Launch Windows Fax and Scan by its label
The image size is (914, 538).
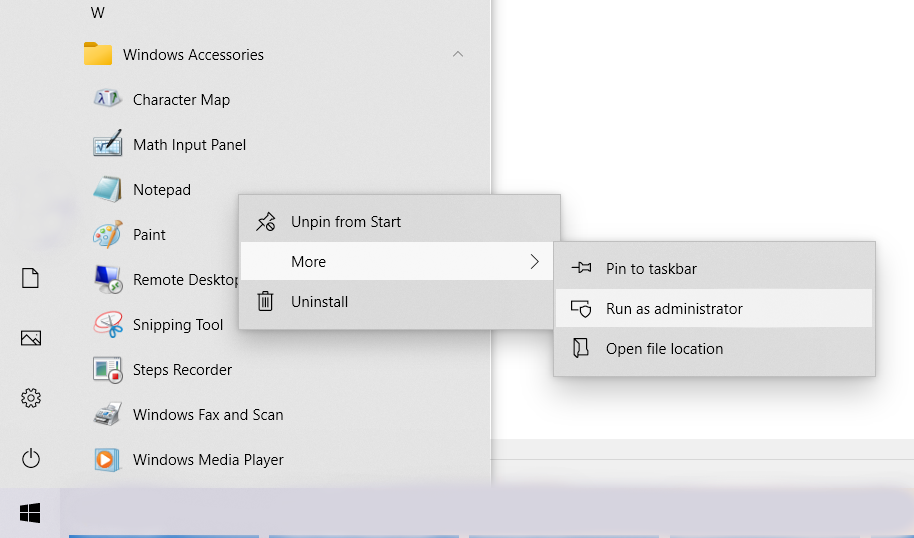click(x=208, y=414)
